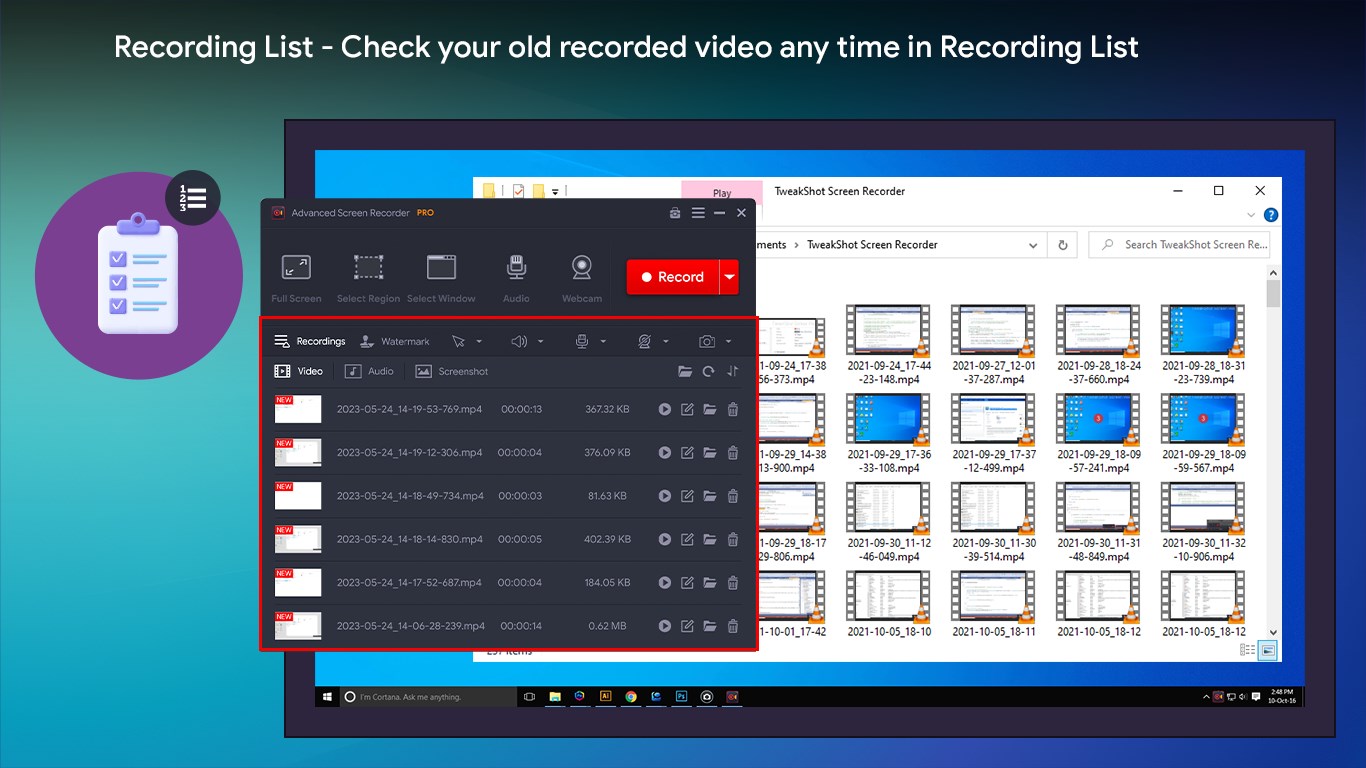Delete recording 2023-05-24_14-18-49-734.mp4
The width and height of the screenshot is (1366, 768).
pyautogui.click(x=733, y=496)
